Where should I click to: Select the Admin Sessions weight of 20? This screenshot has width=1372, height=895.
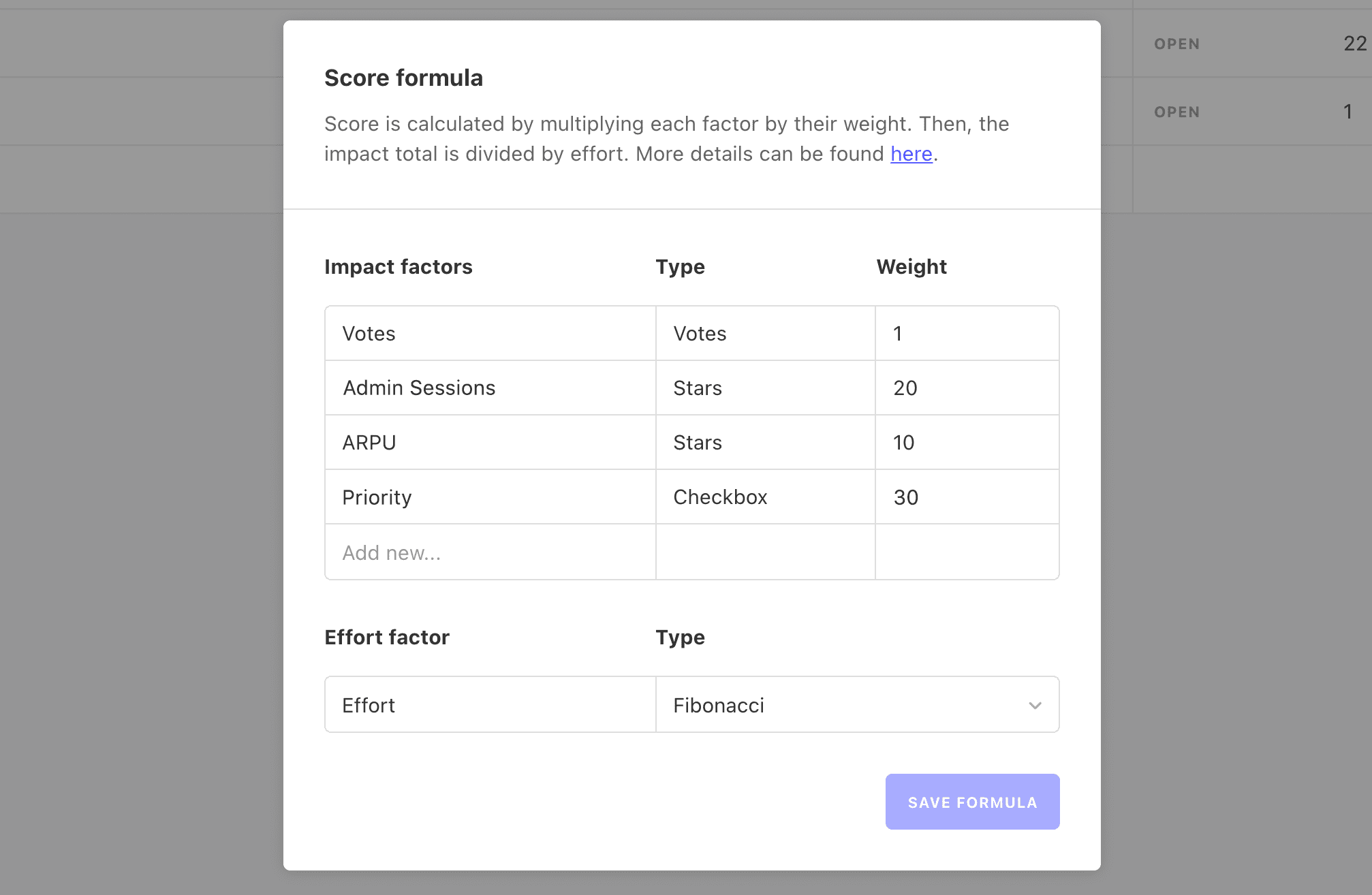(x=966, y=388)
